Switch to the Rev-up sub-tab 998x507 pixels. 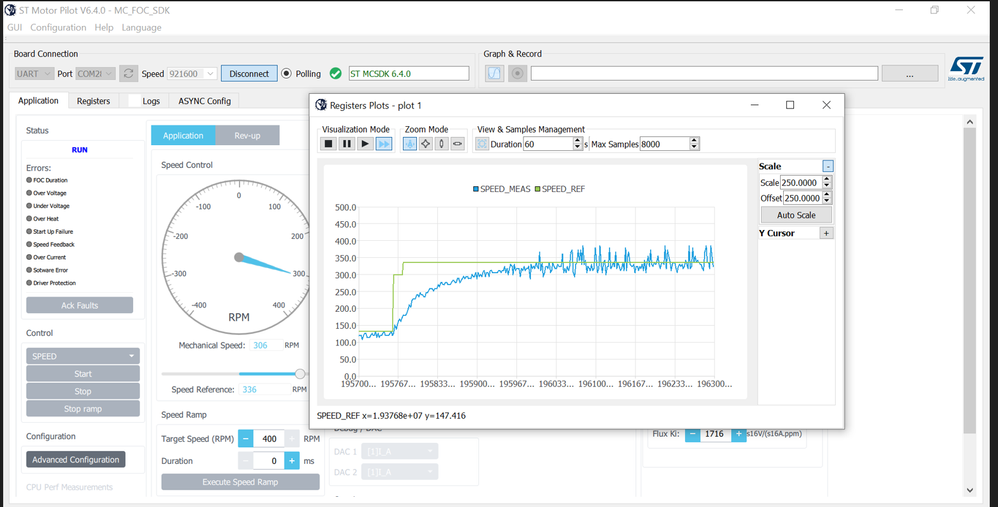(247, 135)
